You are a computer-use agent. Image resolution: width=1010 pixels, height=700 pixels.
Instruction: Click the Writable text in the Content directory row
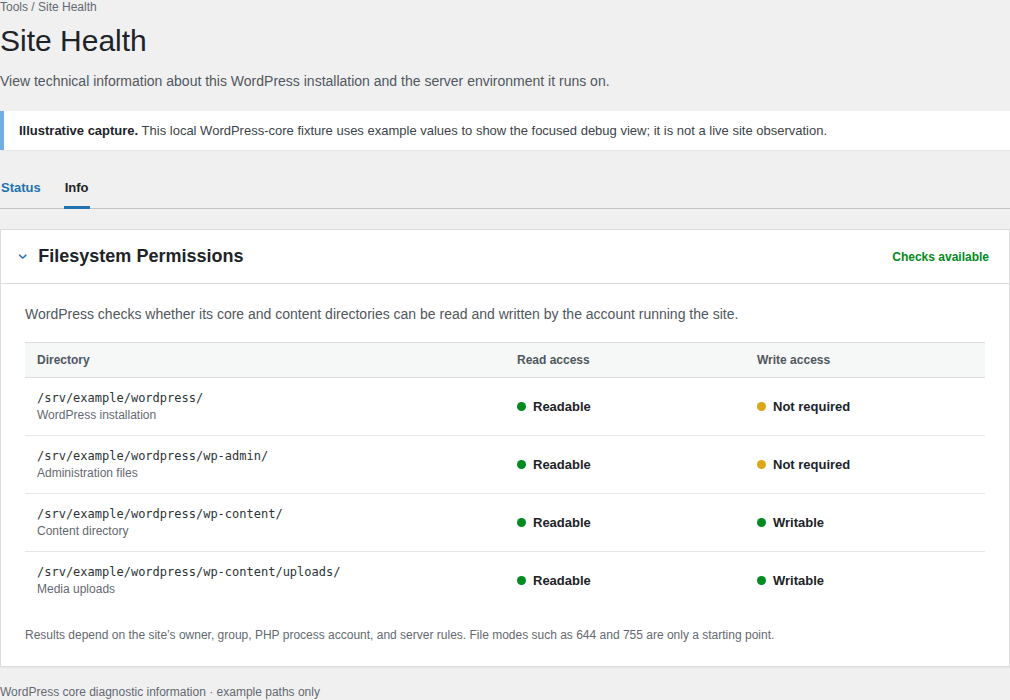pyautogui.click(x=798, y=522)
